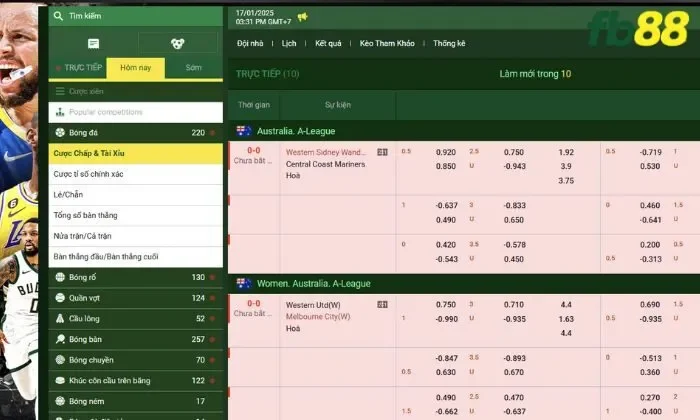Screen dimensions: 700x420
Task: Open stats icon for Western Sydney match
Action: click(382, 152)
